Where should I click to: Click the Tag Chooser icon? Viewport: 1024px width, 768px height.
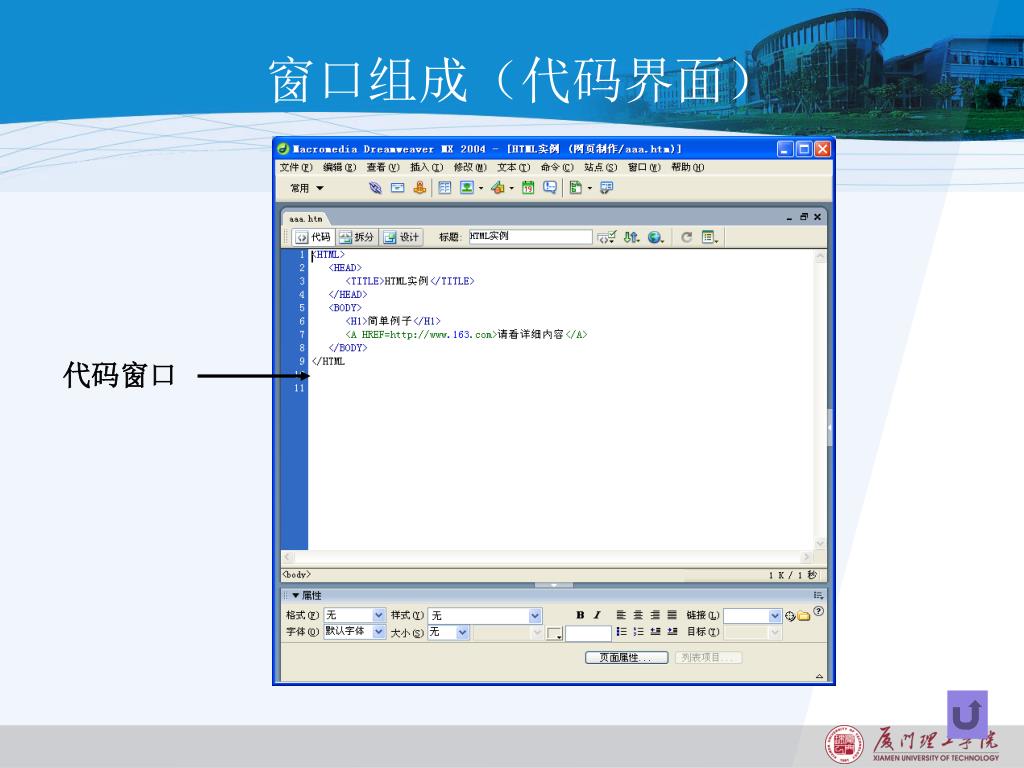click(607, 188)
